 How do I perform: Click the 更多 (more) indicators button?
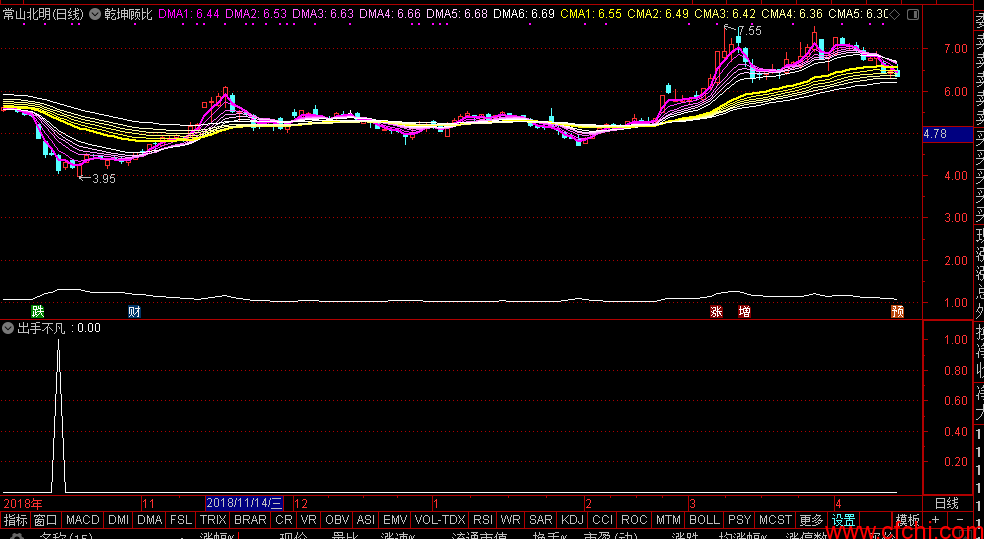click(811, 520)
